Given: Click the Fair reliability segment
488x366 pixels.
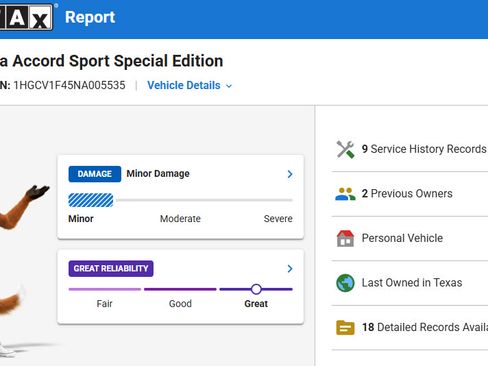Looking at the screenshot, I should coord(105,289).
